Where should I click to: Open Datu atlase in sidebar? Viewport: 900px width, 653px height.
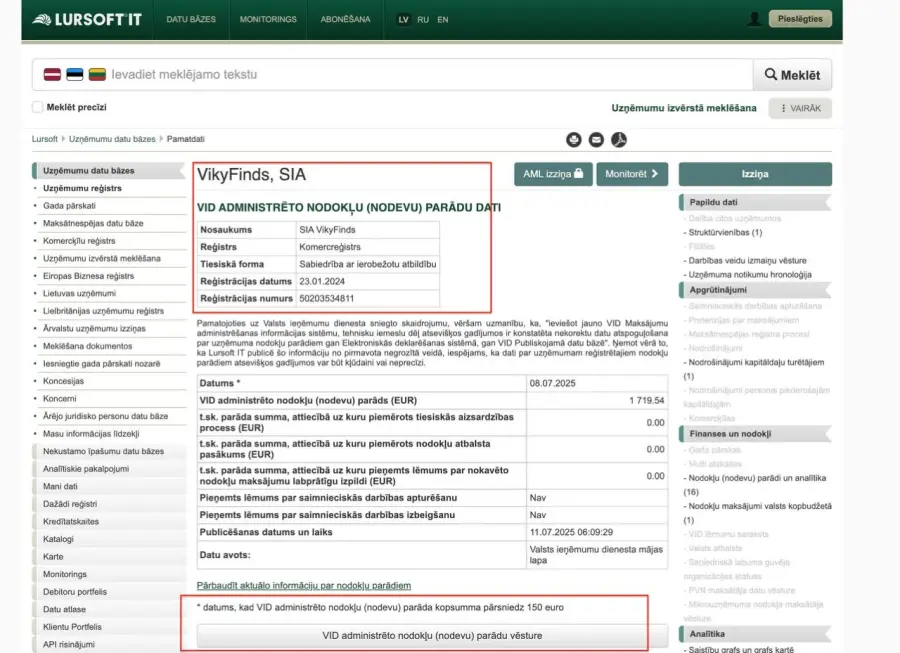point(64,609)
